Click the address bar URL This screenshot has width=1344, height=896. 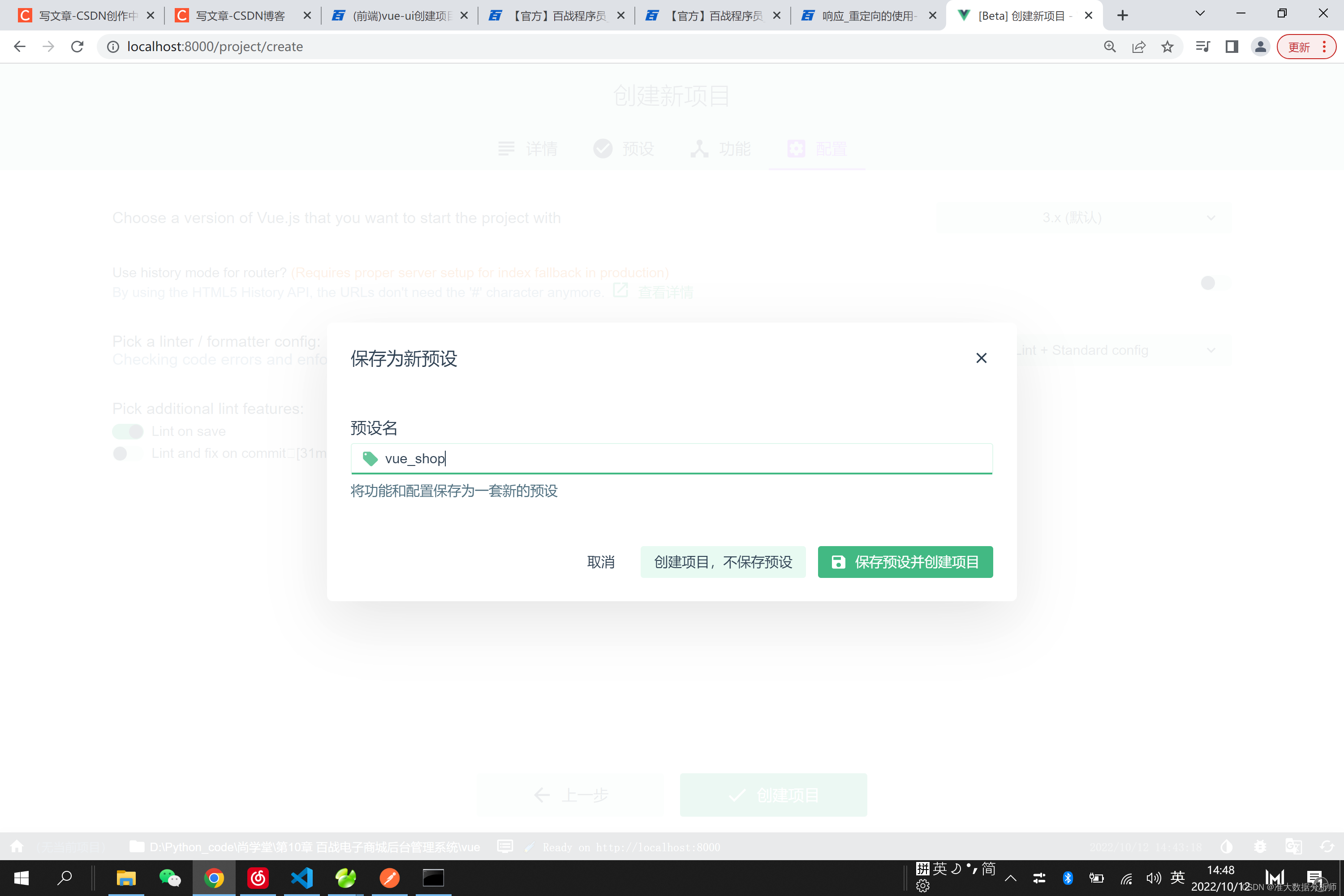tap(215, 47)
